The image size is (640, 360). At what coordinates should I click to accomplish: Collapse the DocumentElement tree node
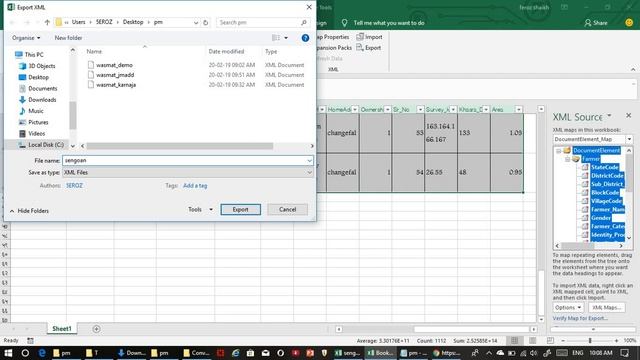click(x=558, y=151)
